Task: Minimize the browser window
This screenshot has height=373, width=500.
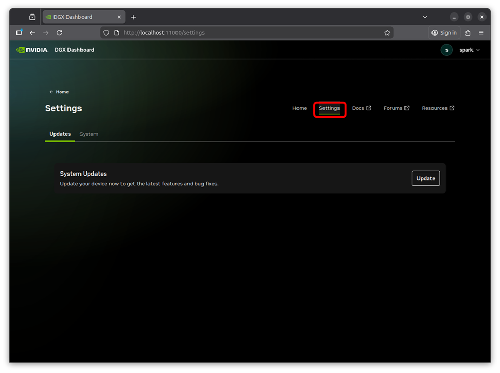Action: pyautogui.click(x=454, y=17)
